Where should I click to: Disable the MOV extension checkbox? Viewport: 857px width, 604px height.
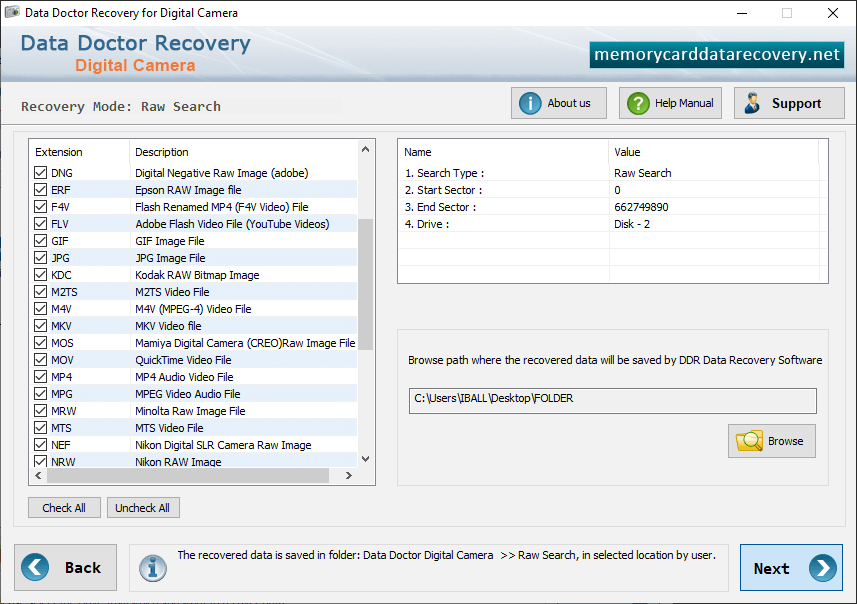[x=40, y=360]
